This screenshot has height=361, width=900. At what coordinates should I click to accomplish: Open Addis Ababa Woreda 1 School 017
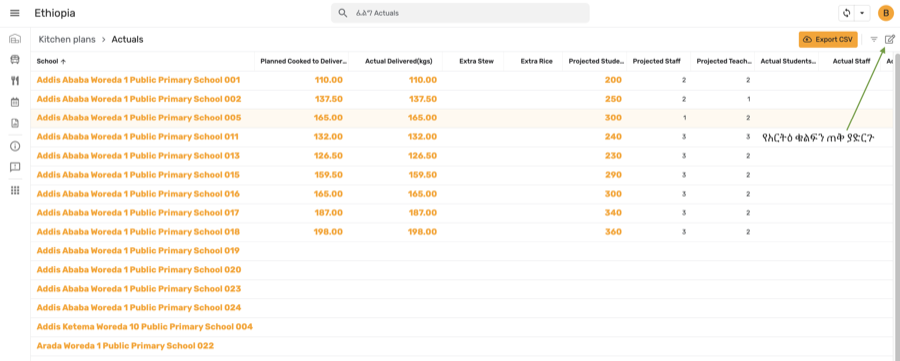[138, 212]
